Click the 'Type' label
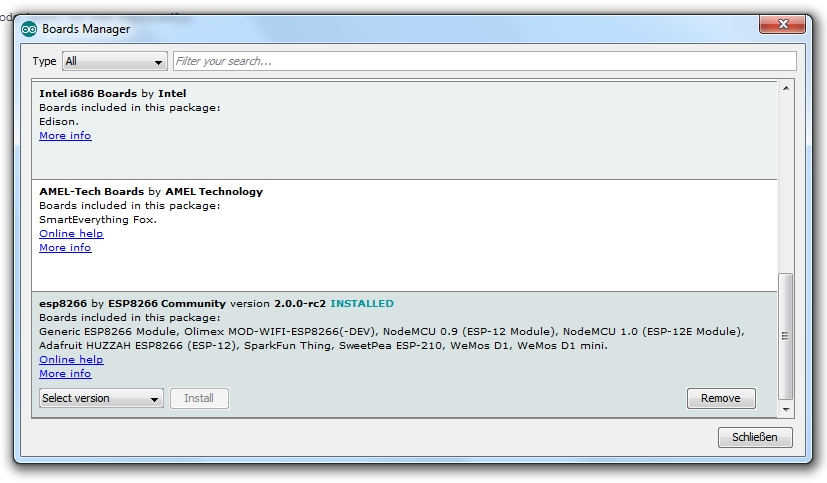This screenshot has width=827, height=483. pos(44,61)
